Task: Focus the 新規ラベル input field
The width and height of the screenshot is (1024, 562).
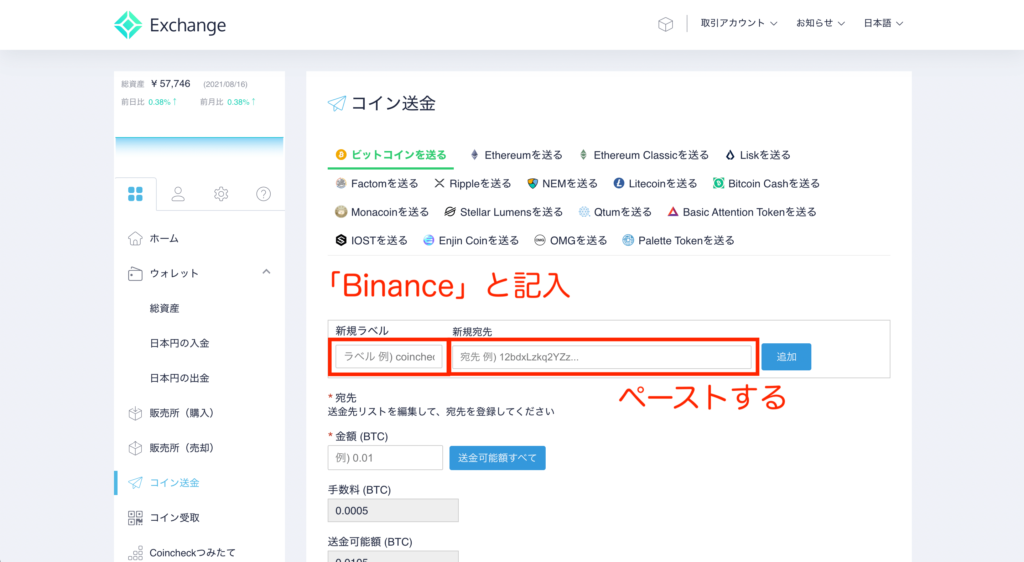Action: coord(389,356)
